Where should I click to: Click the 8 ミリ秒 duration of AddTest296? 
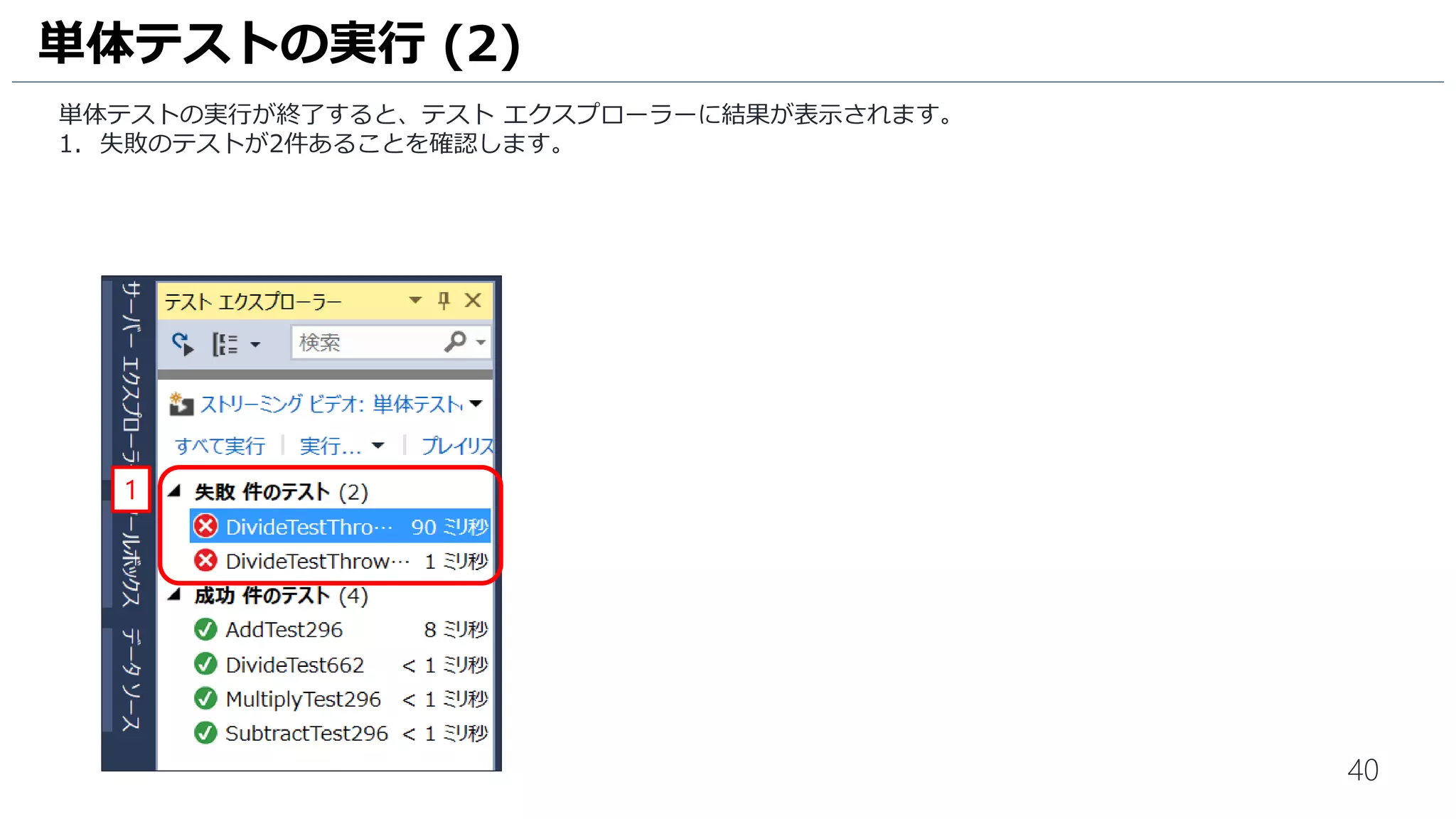456,629
